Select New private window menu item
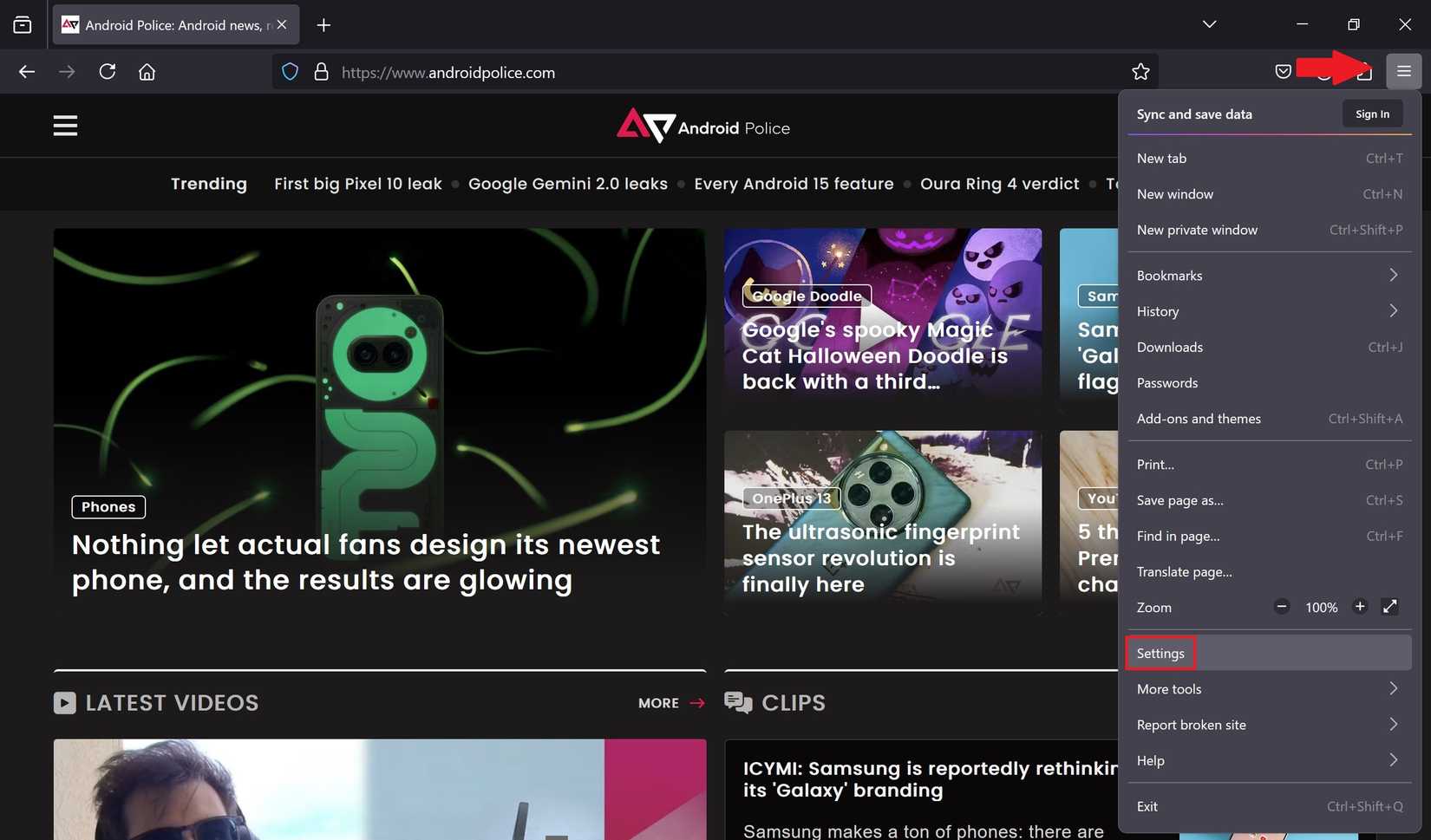1431x840 pixels. 1197,230
